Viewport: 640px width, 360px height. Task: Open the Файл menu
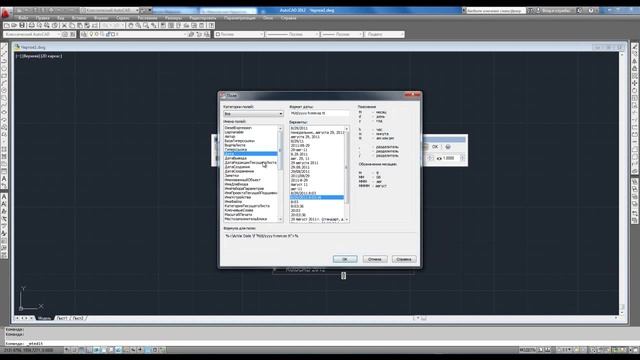pyautogui.click(x=23, y=18)
